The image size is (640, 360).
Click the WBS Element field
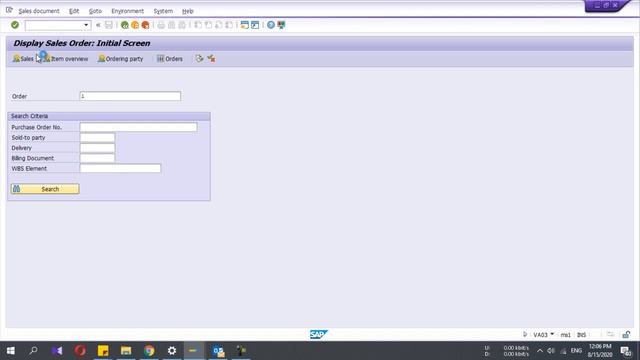click(120, 168)
